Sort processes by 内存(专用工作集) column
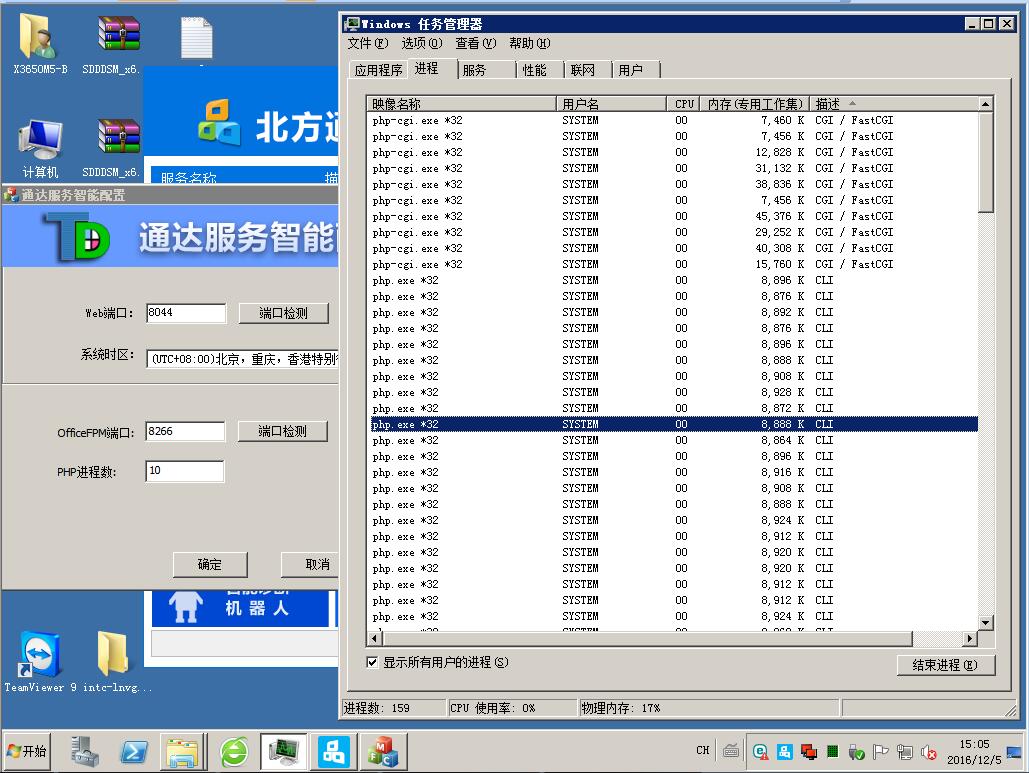The width and height of the screenshot is (1029, 773). 755,103
